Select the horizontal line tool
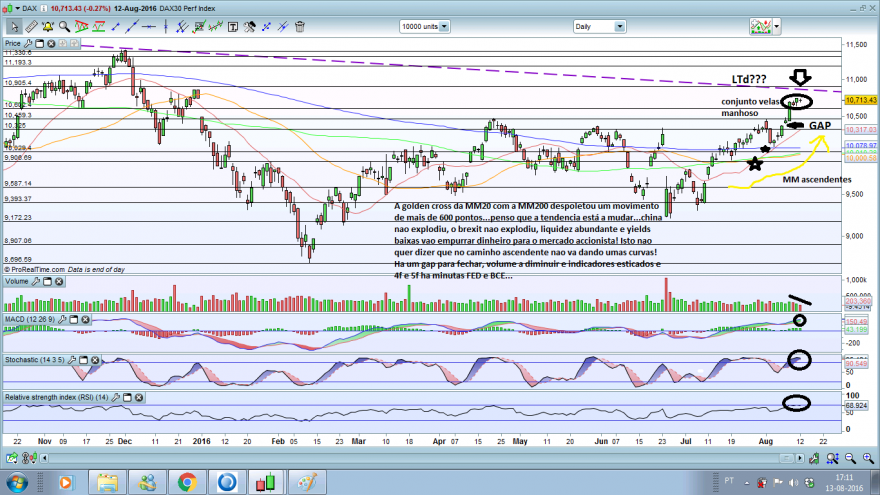The image size is (880, 495). point(149,26)
